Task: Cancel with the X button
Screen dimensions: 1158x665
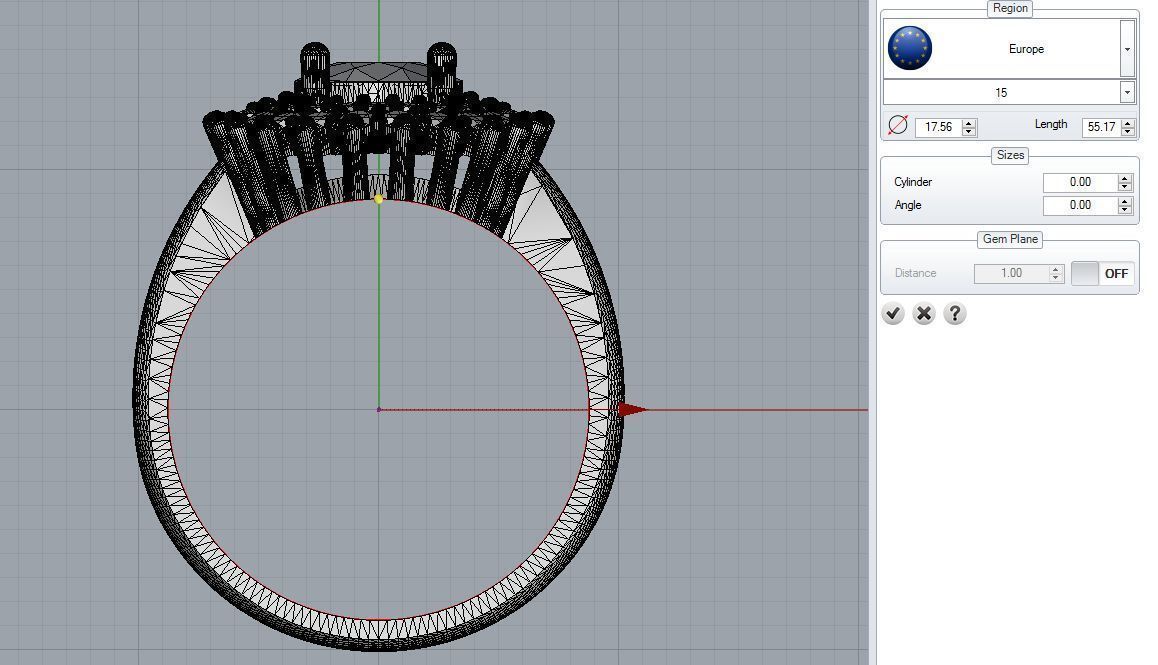Action: [924, 313]
